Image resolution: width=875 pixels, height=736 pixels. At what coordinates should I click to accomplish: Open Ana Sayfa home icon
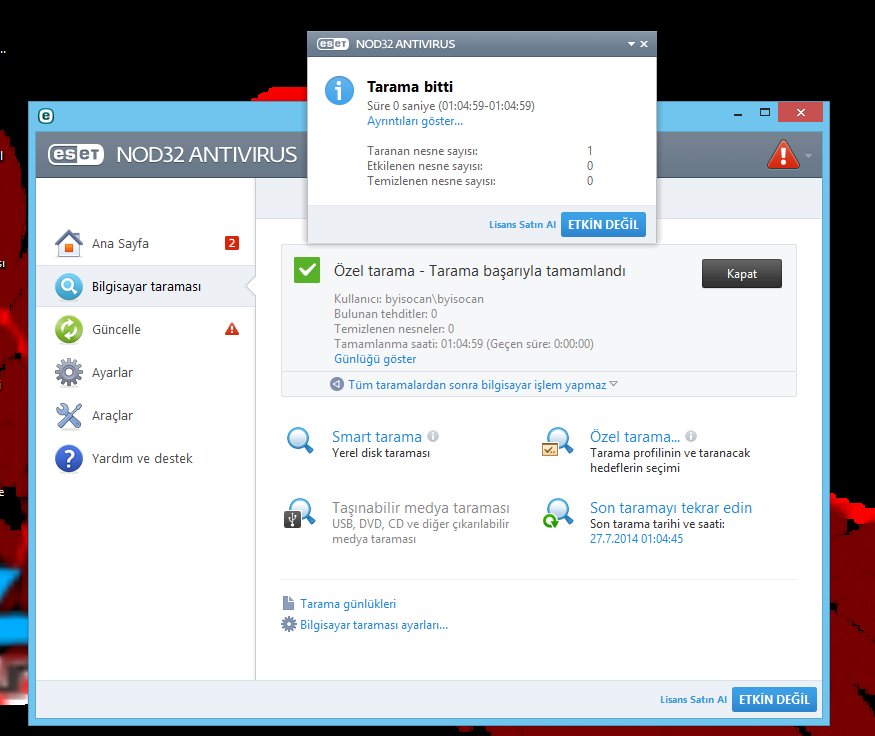coord(69,243)
